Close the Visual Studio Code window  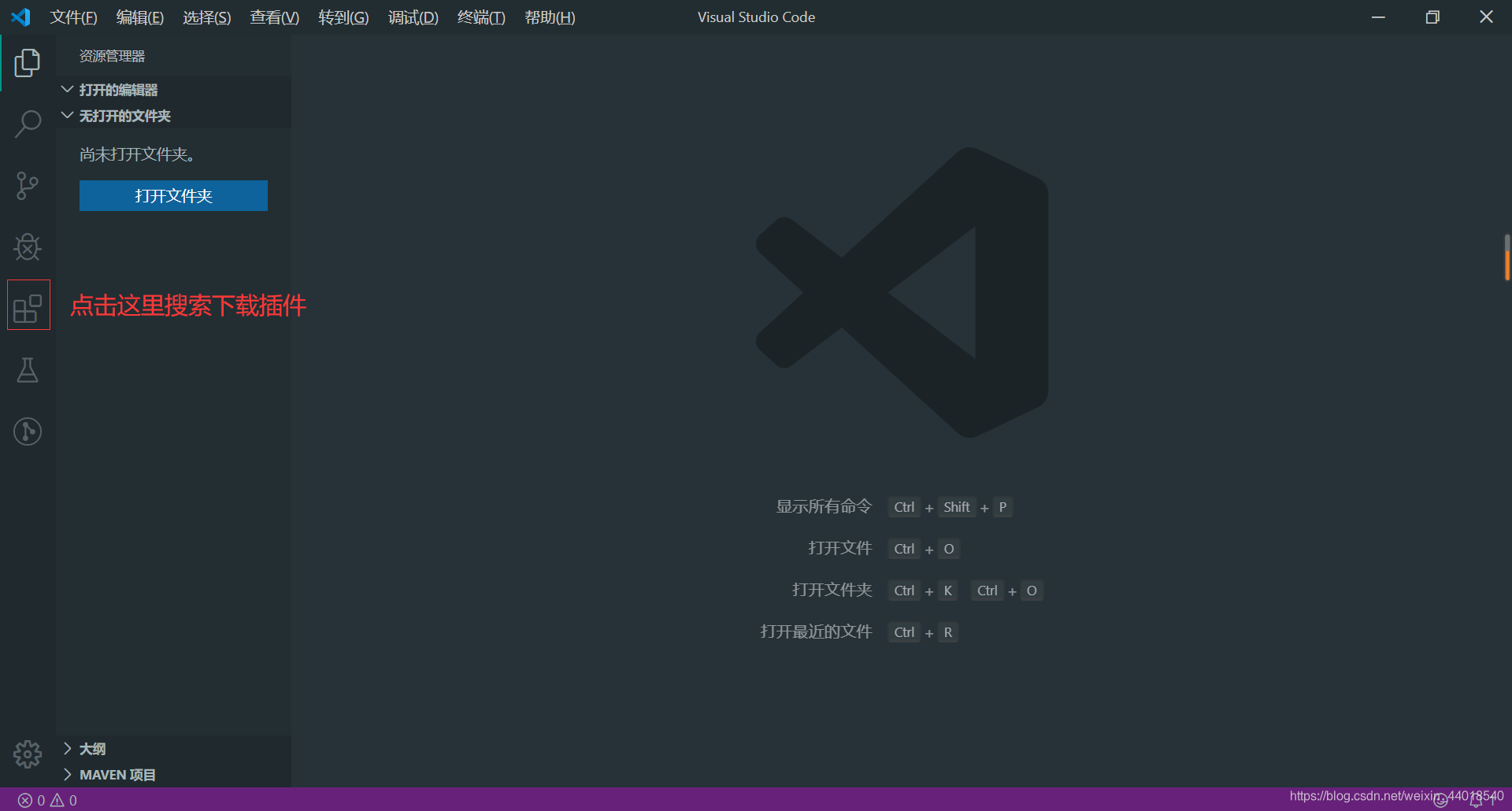tap(1486, 17)
